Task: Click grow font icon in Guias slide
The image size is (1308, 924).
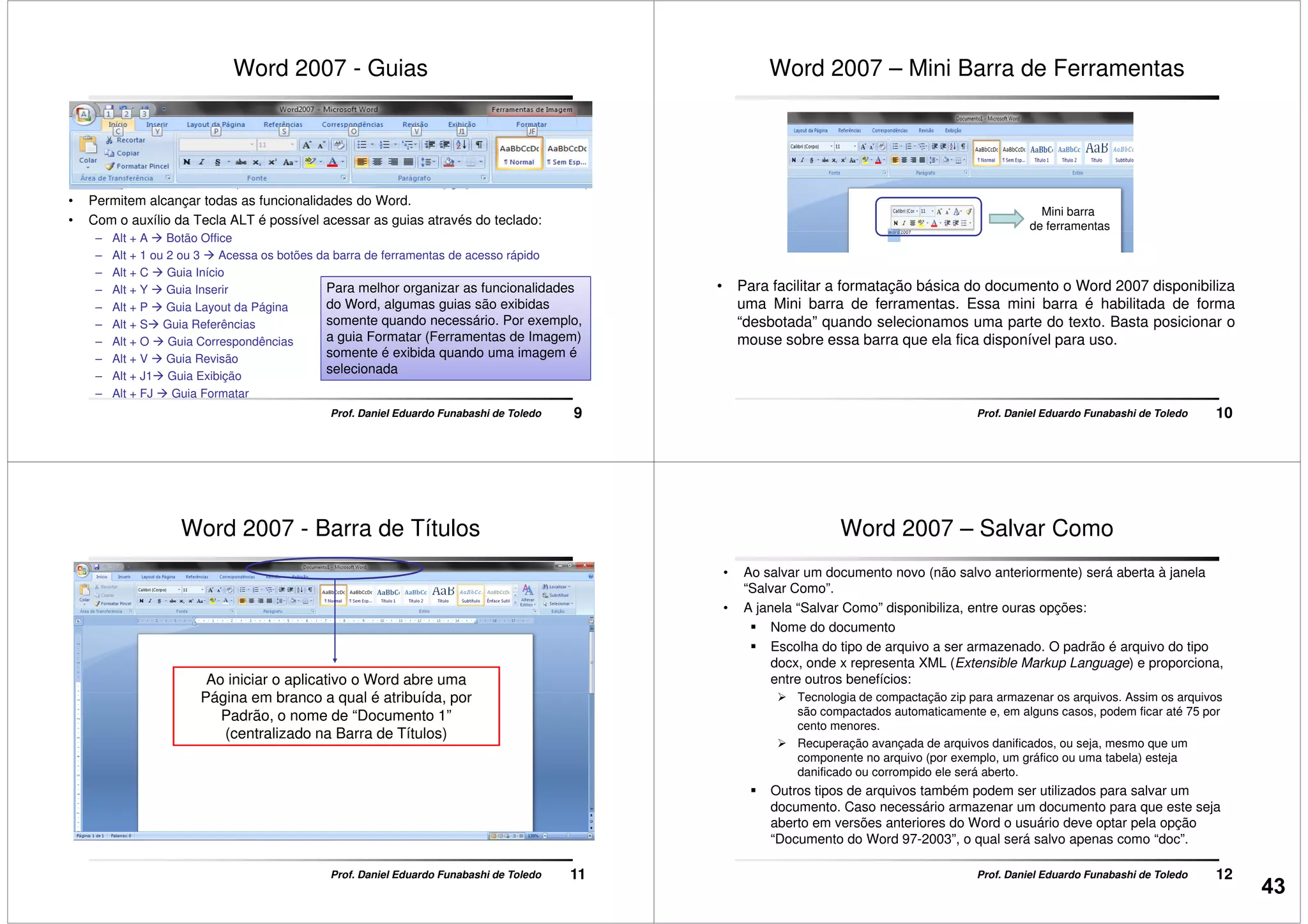Action: coord(307,145)
